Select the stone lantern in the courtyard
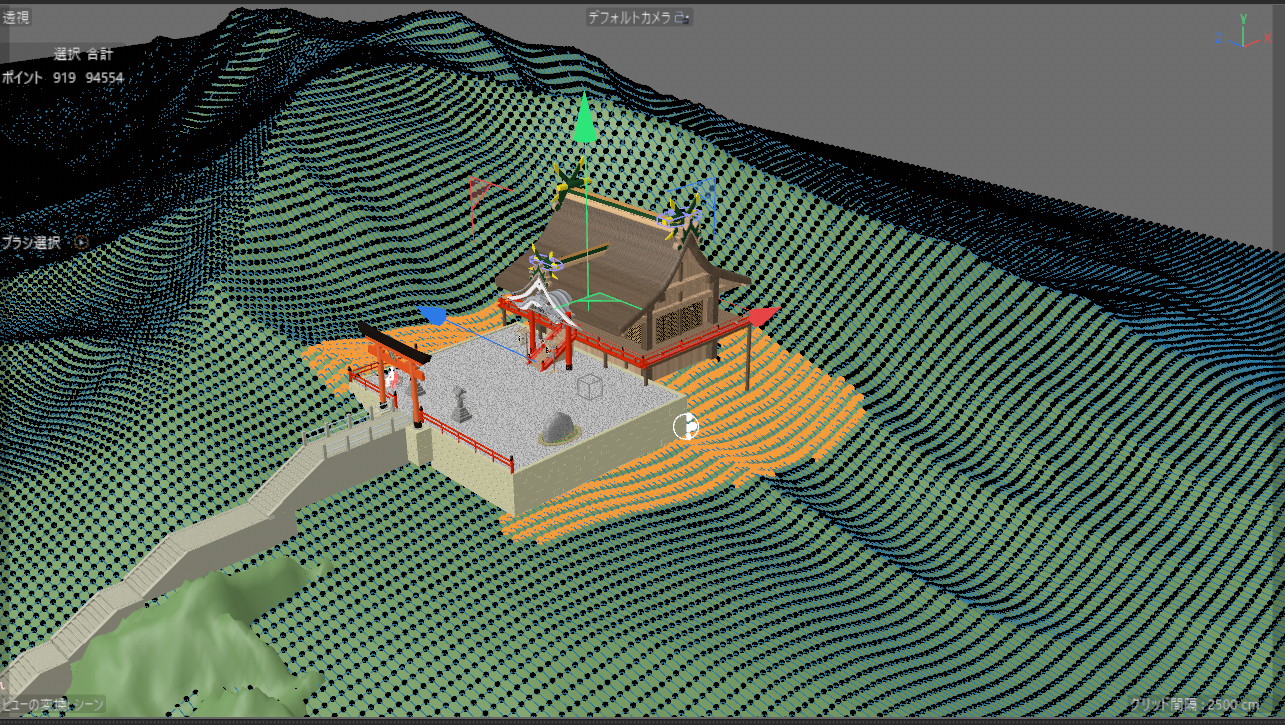1285x725 pixels. tap(459, 405)
